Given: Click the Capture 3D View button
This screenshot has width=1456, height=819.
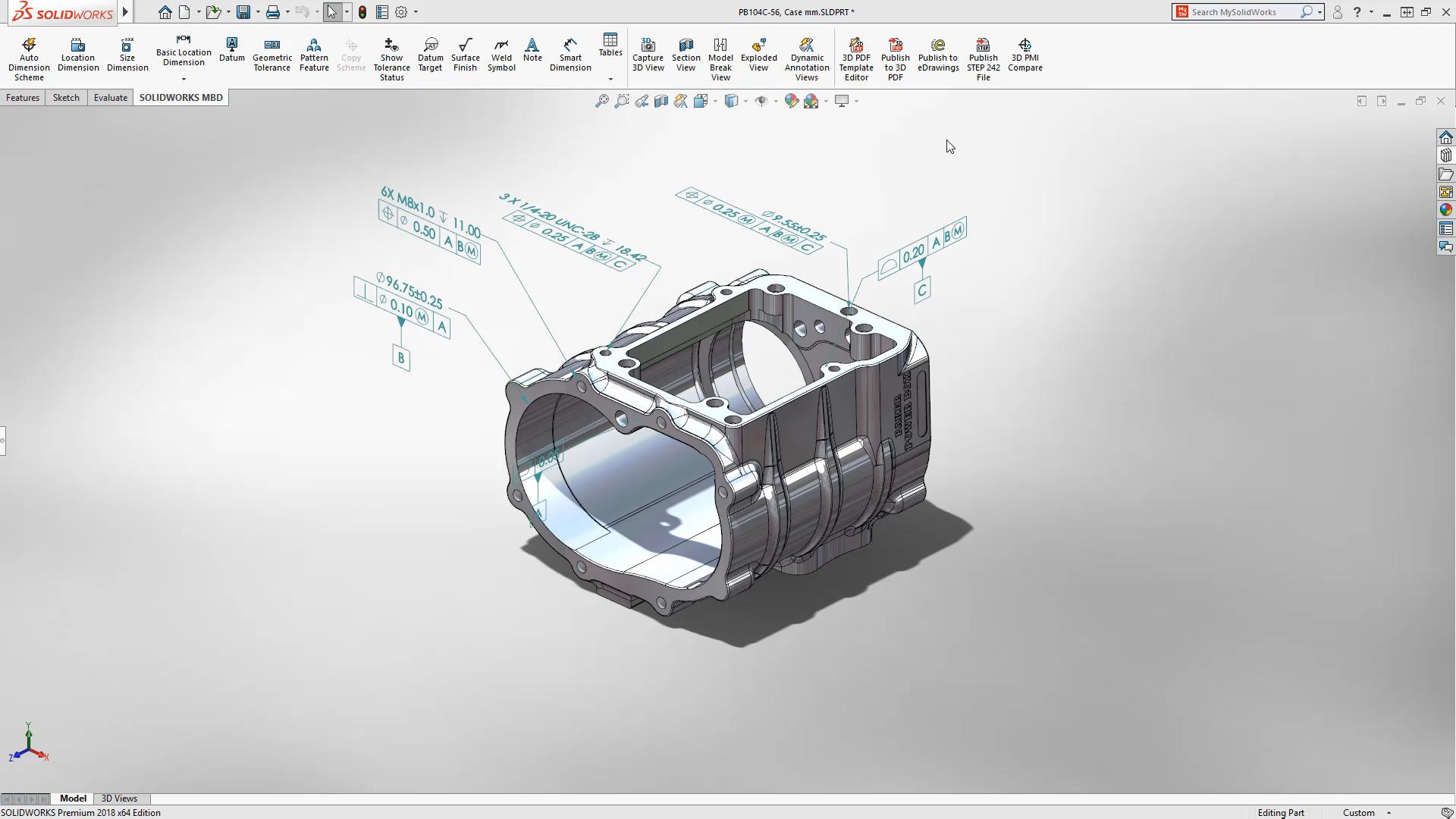Looking at the screenshot, I should tap(648, 55).
